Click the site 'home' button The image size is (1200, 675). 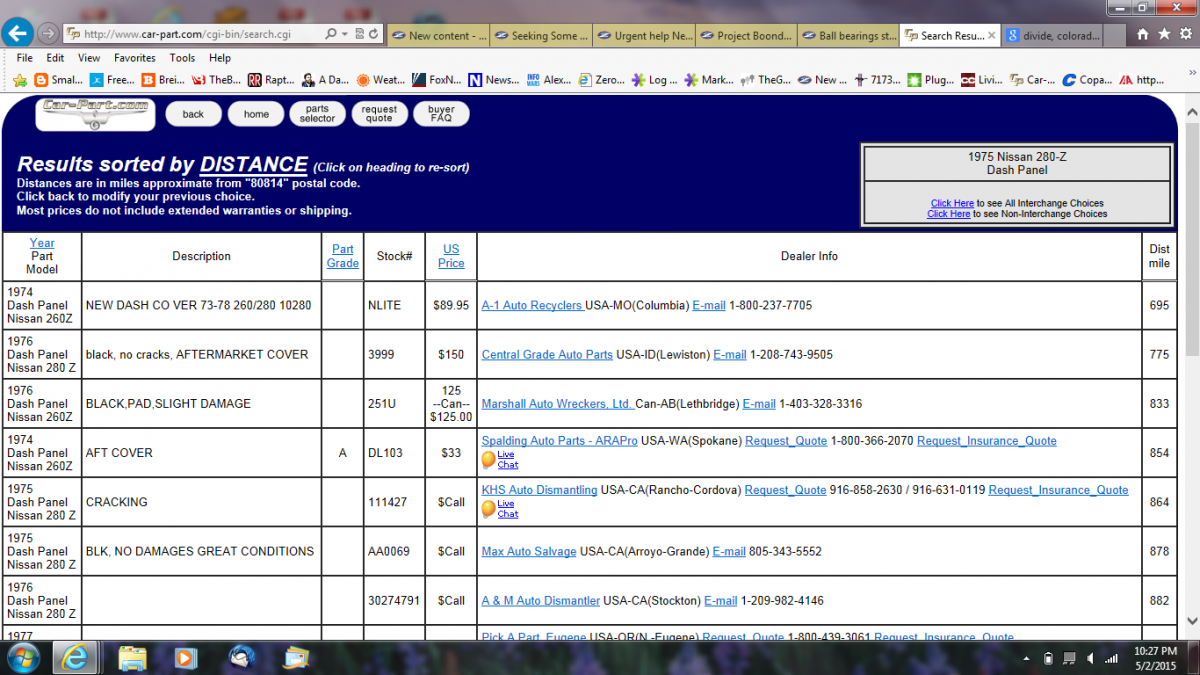pos(256,114)
